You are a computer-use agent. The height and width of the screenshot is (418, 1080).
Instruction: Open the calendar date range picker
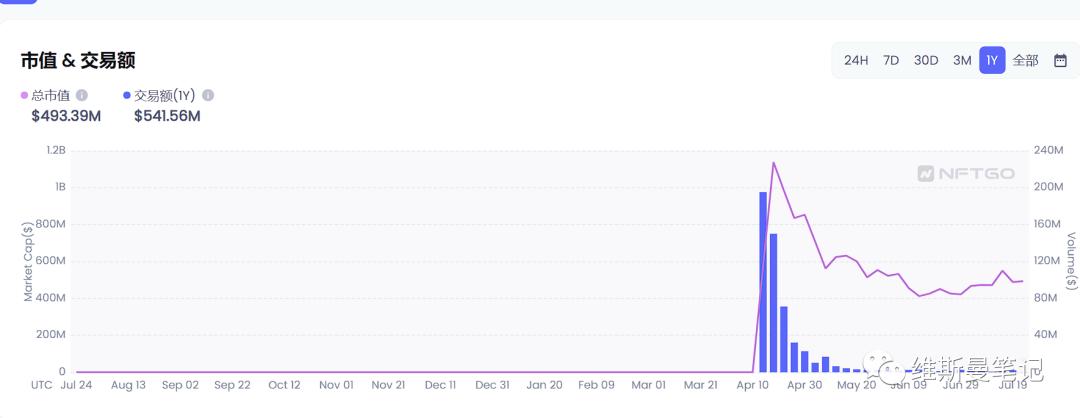1060,60
